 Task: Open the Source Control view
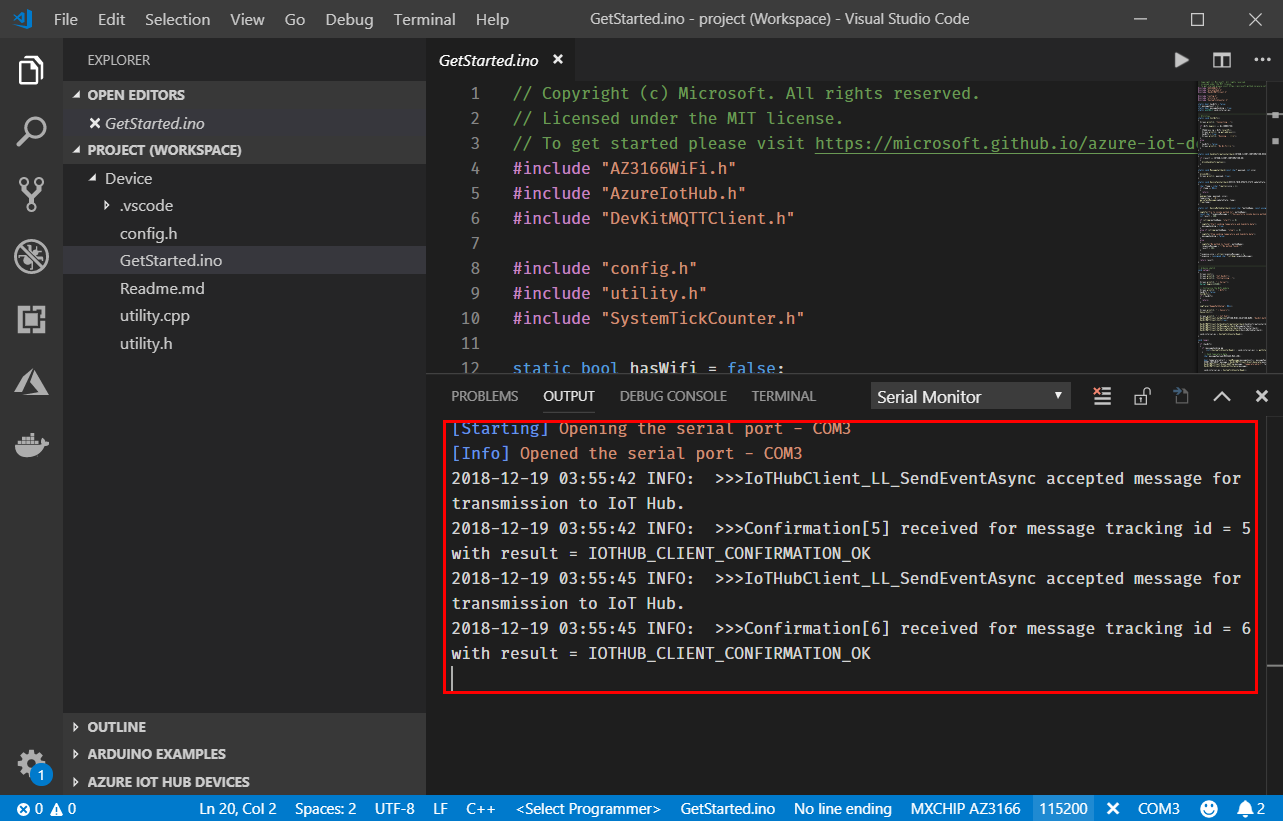pos(31,195)
